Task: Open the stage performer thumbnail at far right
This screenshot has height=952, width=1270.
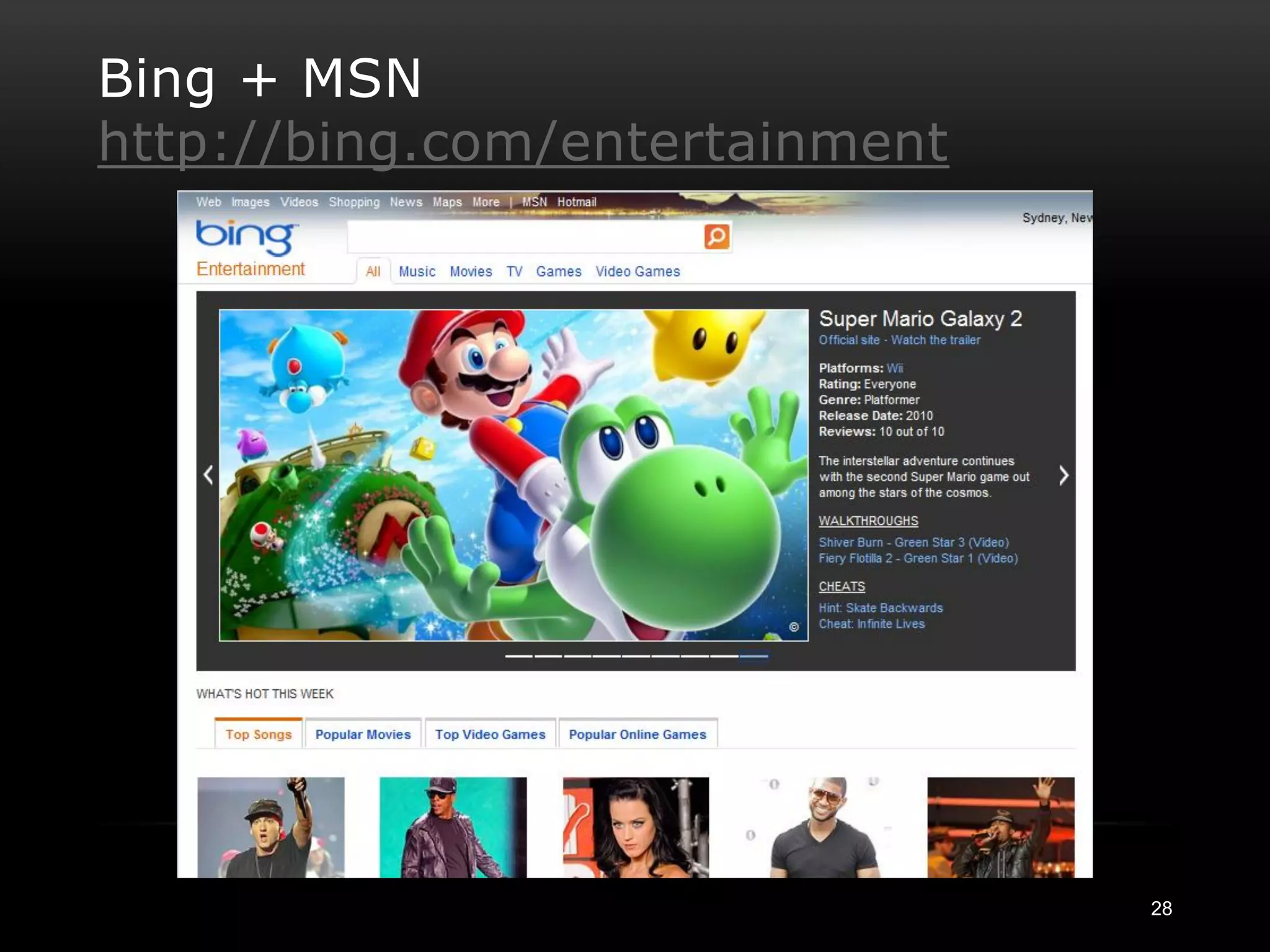Action: coord(1001,827)
